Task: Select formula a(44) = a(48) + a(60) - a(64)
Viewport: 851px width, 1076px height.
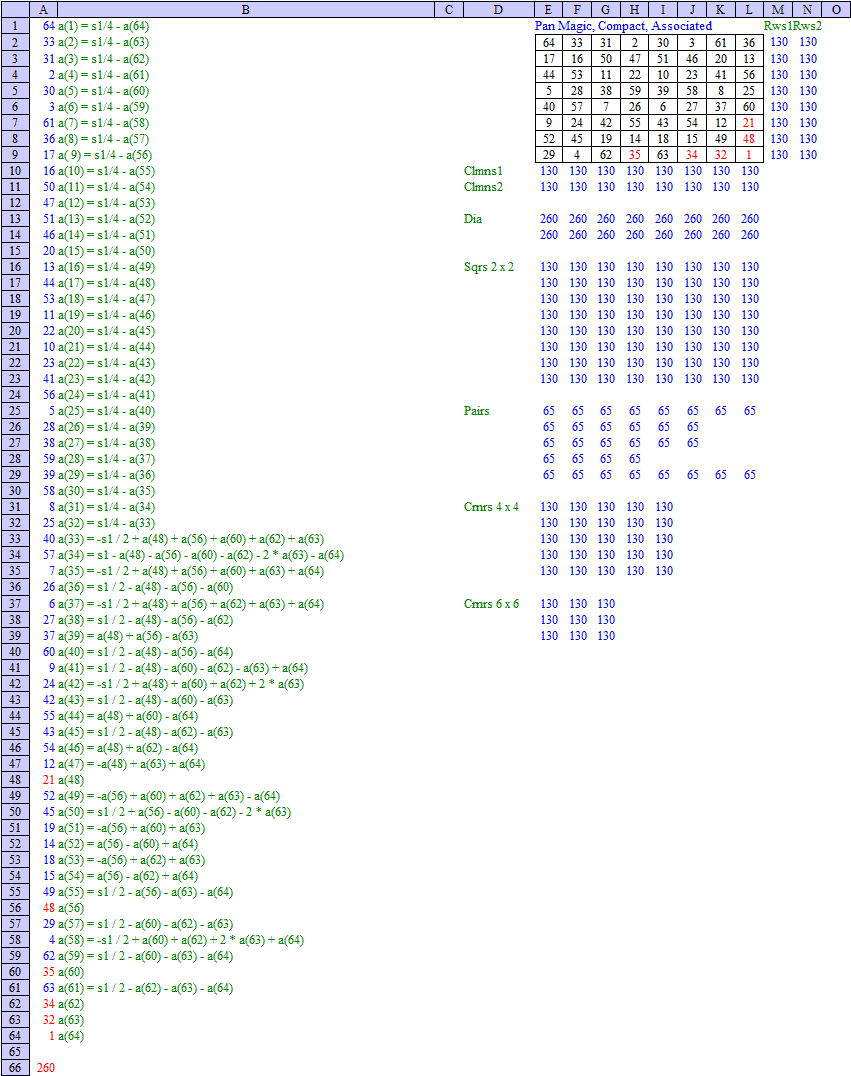Action: [128, 716]
